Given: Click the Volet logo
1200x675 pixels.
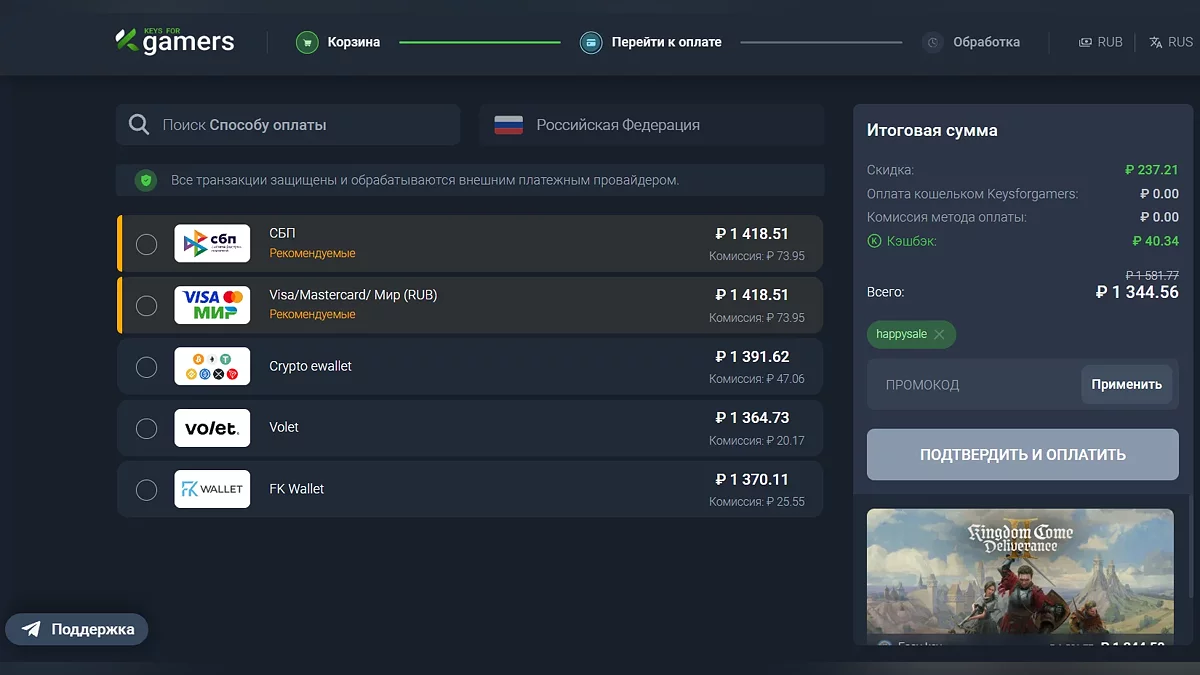Looking at the screenshot, I should coord(212,428).
